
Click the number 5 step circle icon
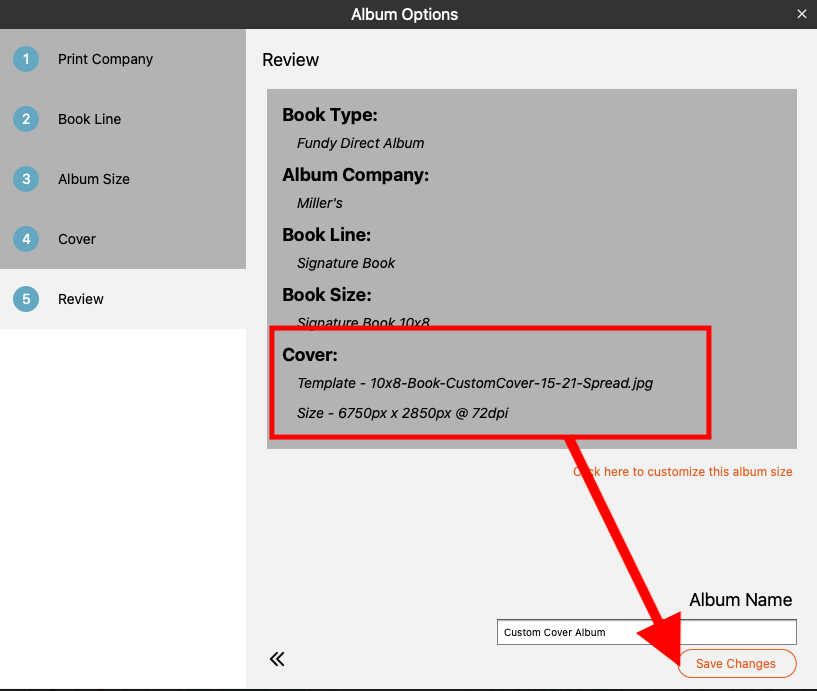26,299
